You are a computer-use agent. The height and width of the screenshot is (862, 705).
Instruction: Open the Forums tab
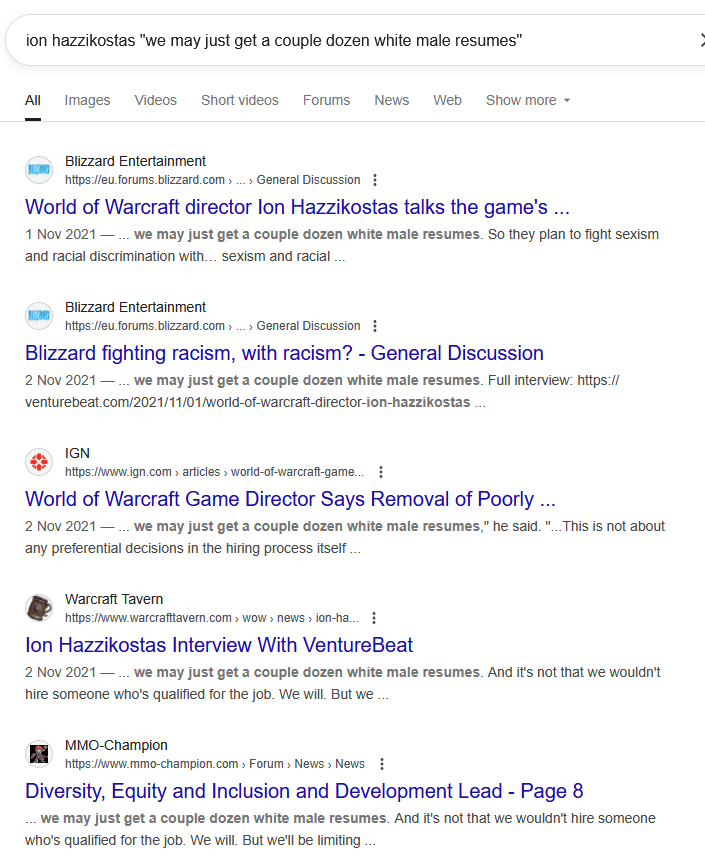pos(327,100)
